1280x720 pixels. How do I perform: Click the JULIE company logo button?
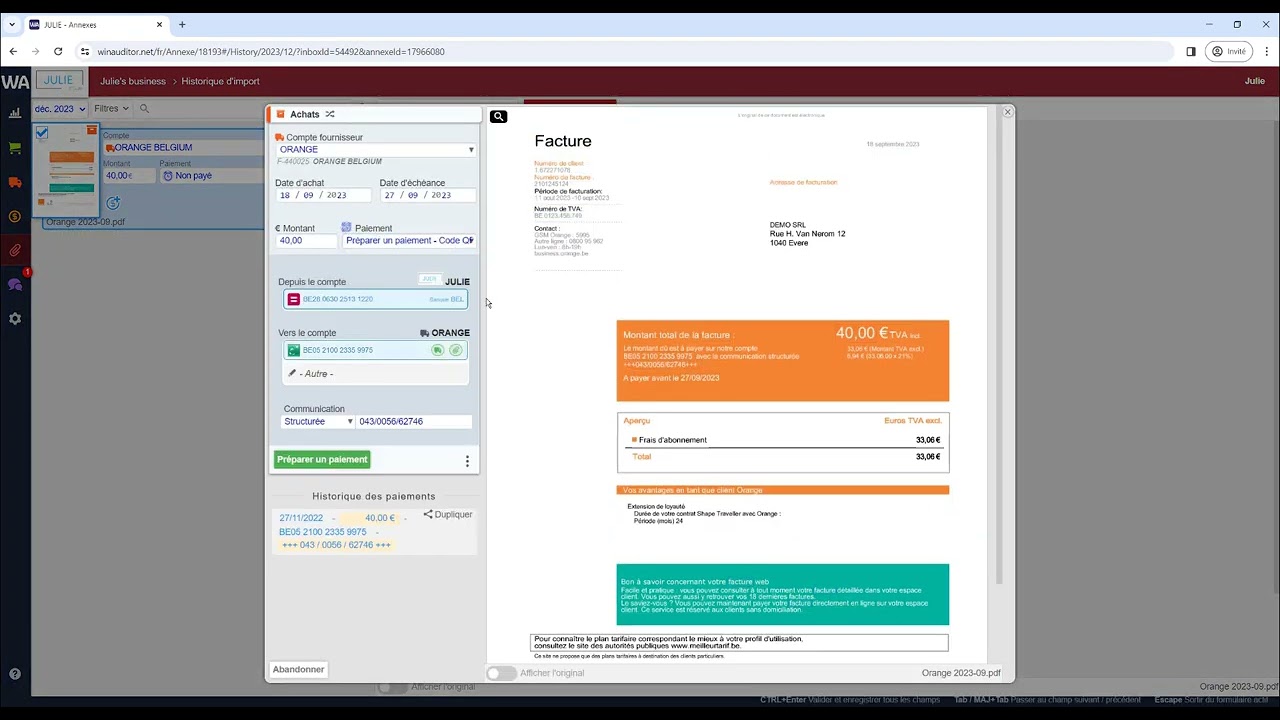coord(59,81)
